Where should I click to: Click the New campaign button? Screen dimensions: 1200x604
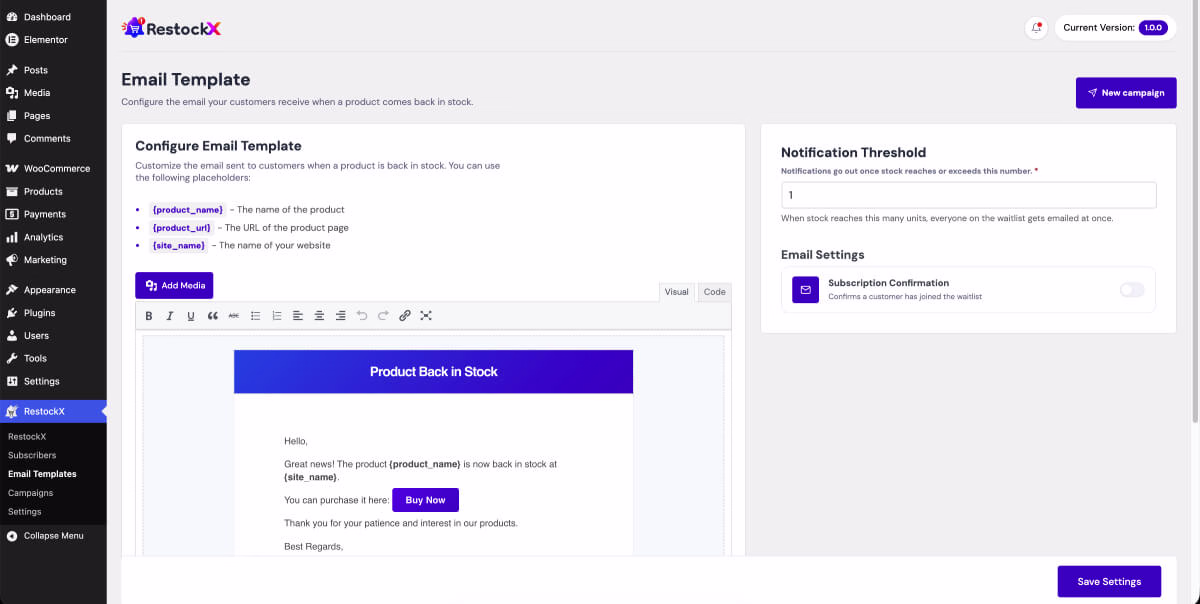1126,93
